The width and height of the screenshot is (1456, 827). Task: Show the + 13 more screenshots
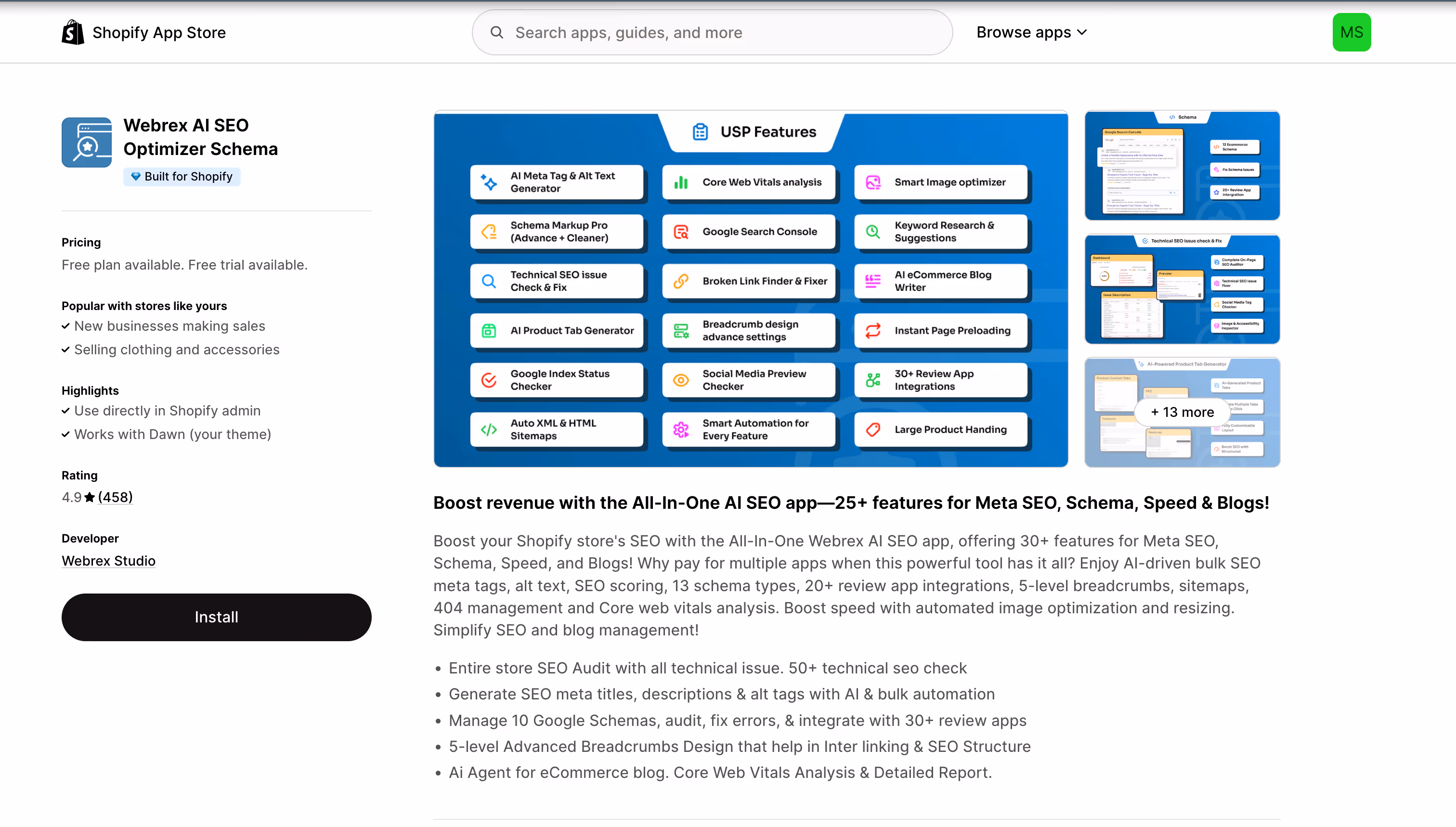point(1182,413)
